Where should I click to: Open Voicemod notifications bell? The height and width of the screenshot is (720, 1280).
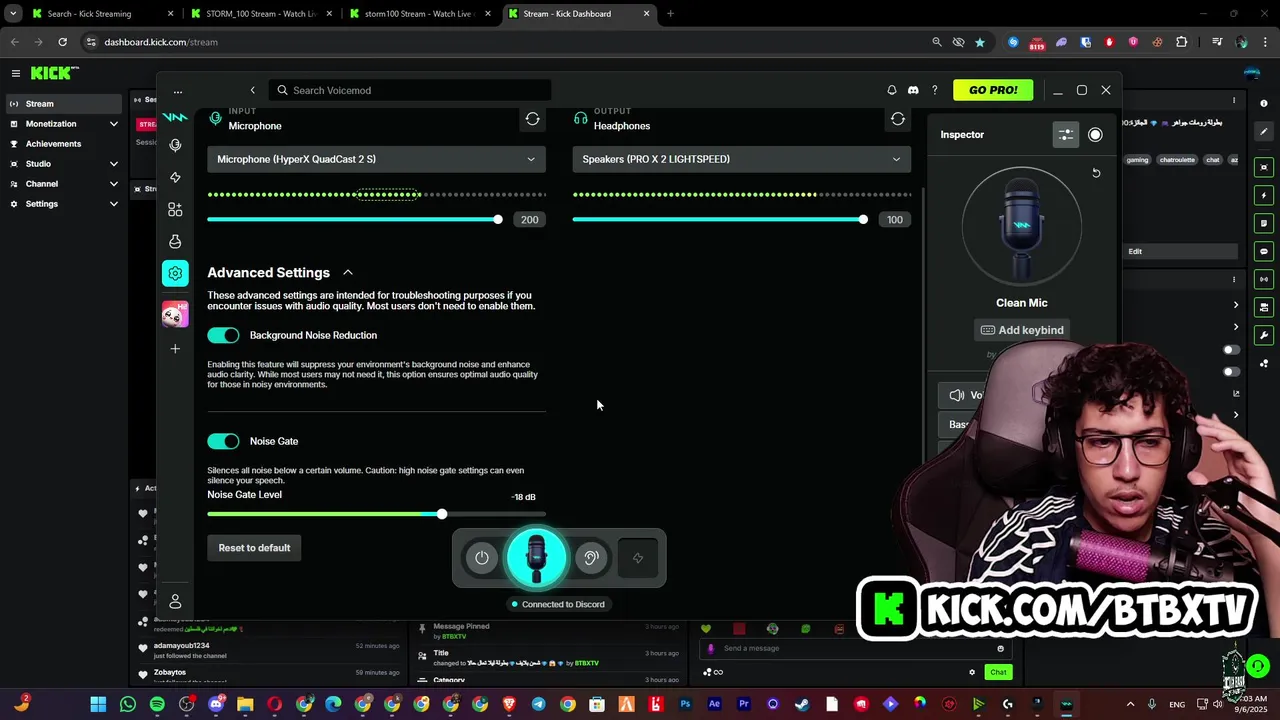(x=892, y=90)
